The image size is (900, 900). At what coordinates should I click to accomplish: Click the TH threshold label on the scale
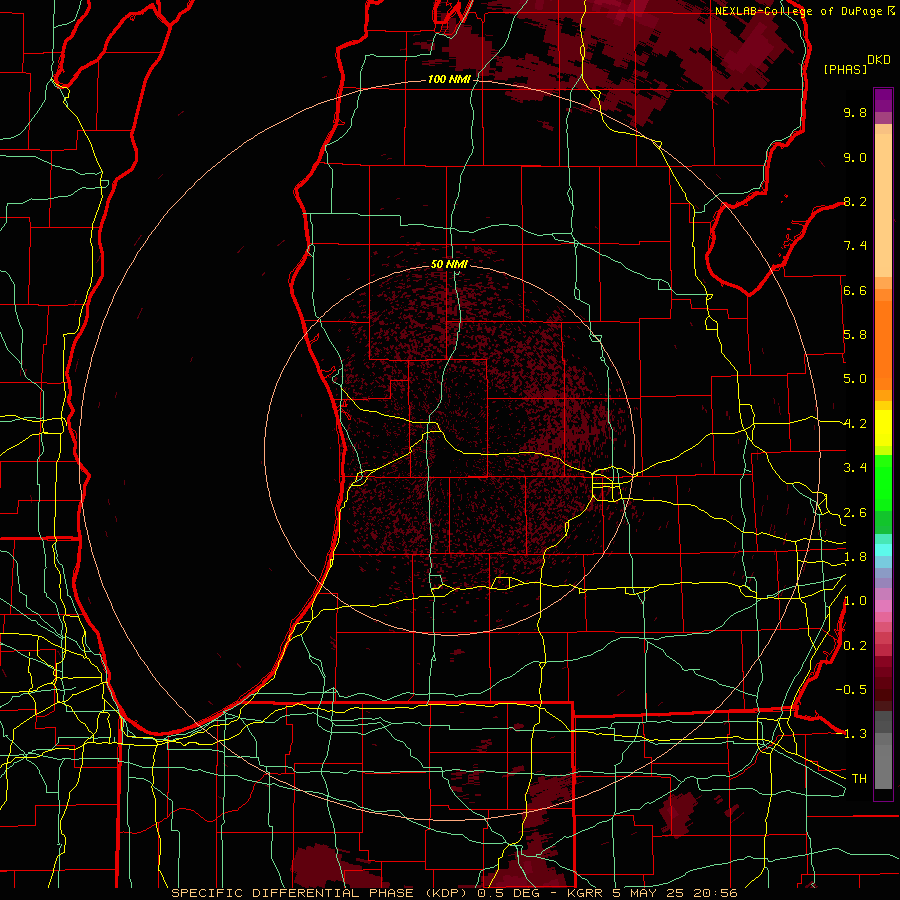point(859,779)
